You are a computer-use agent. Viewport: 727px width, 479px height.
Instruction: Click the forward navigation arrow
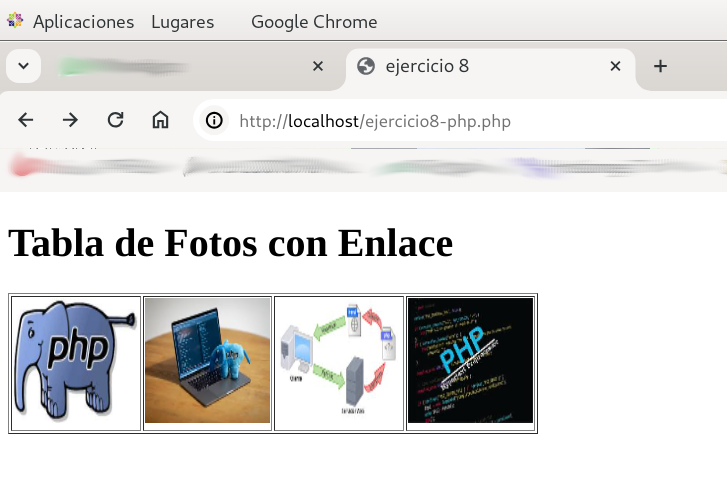70,121
